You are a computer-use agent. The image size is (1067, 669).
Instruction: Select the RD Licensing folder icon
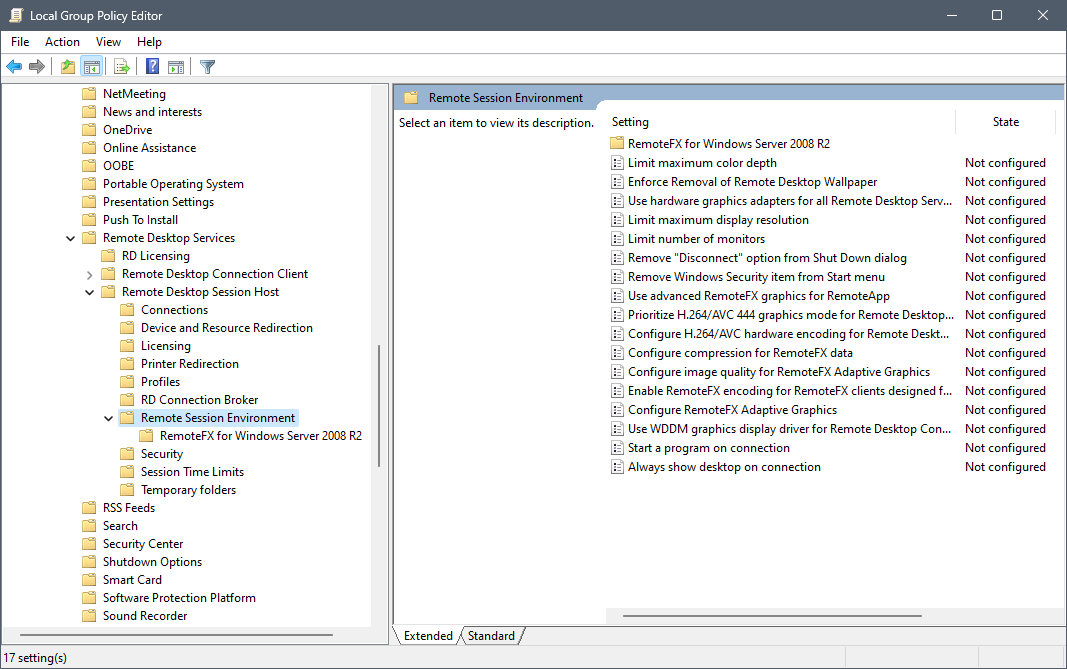pos(108,256)
